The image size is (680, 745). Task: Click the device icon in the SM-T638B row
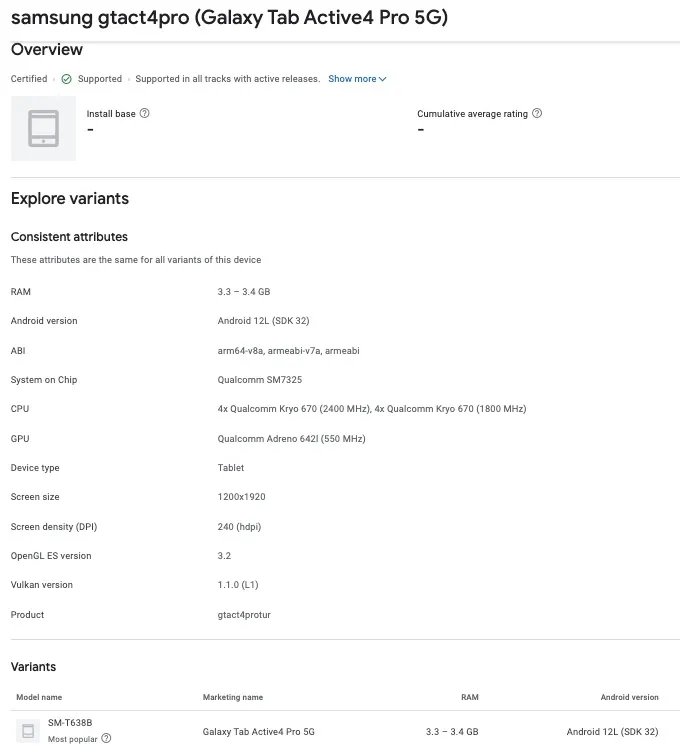pos(29,731)
